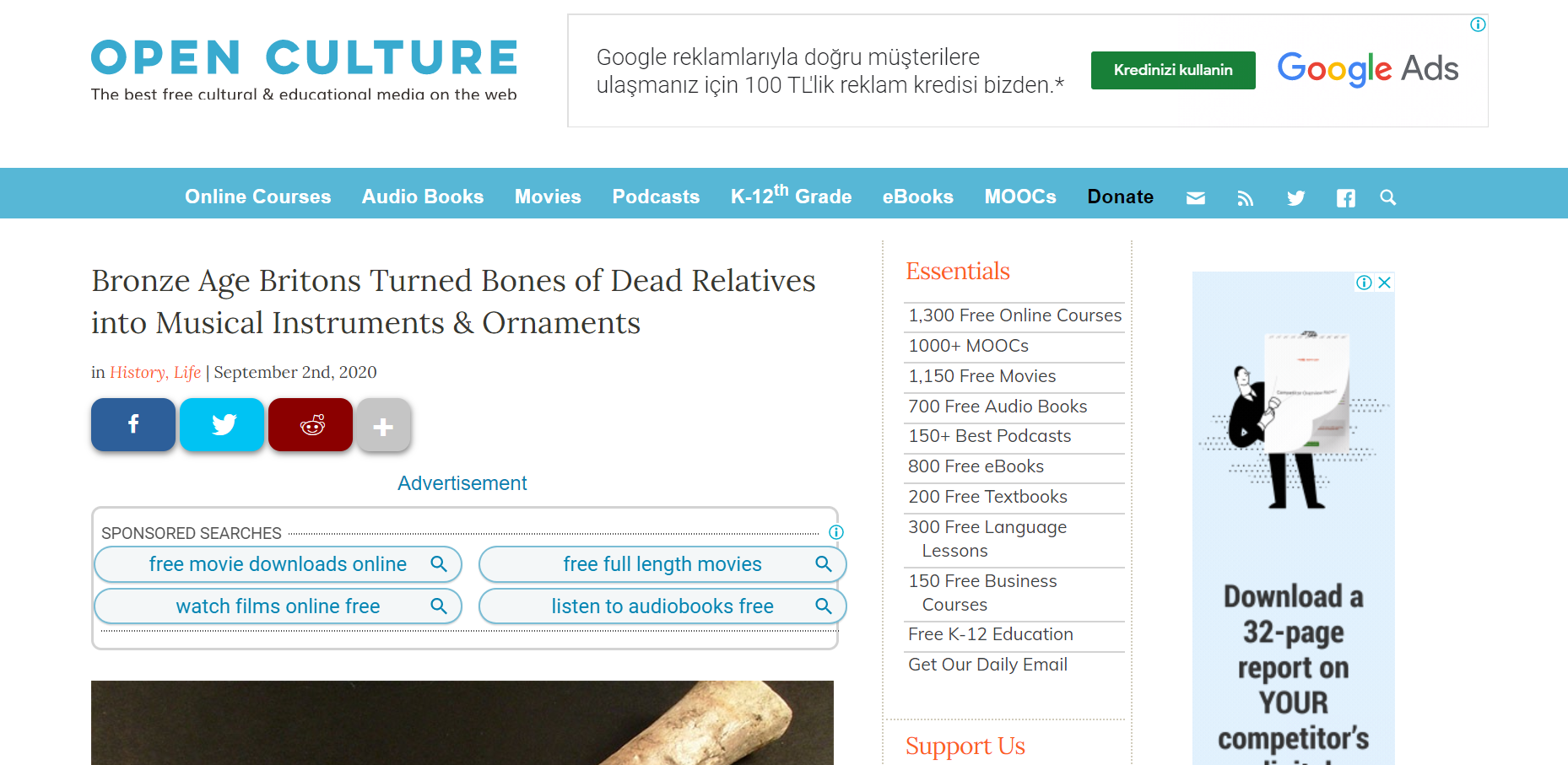Share the article on Reddit
The height and width of the screenshot is (765, 1568).
click(x=311, y=425)
